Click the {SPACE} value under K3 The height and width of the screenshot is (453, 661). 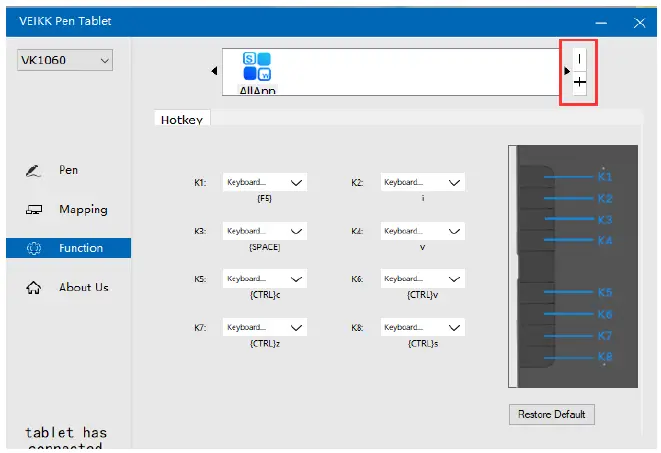click(x=265, y=247)
